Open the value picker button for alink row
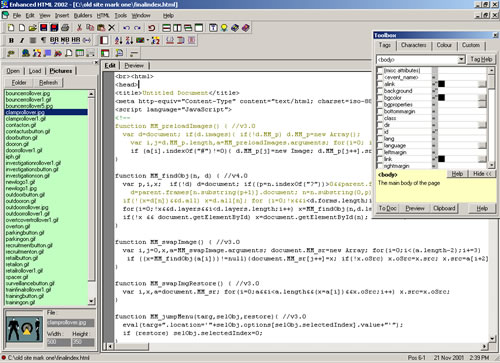The height and width of the screenshot is (363, 500). click(482, 84)
